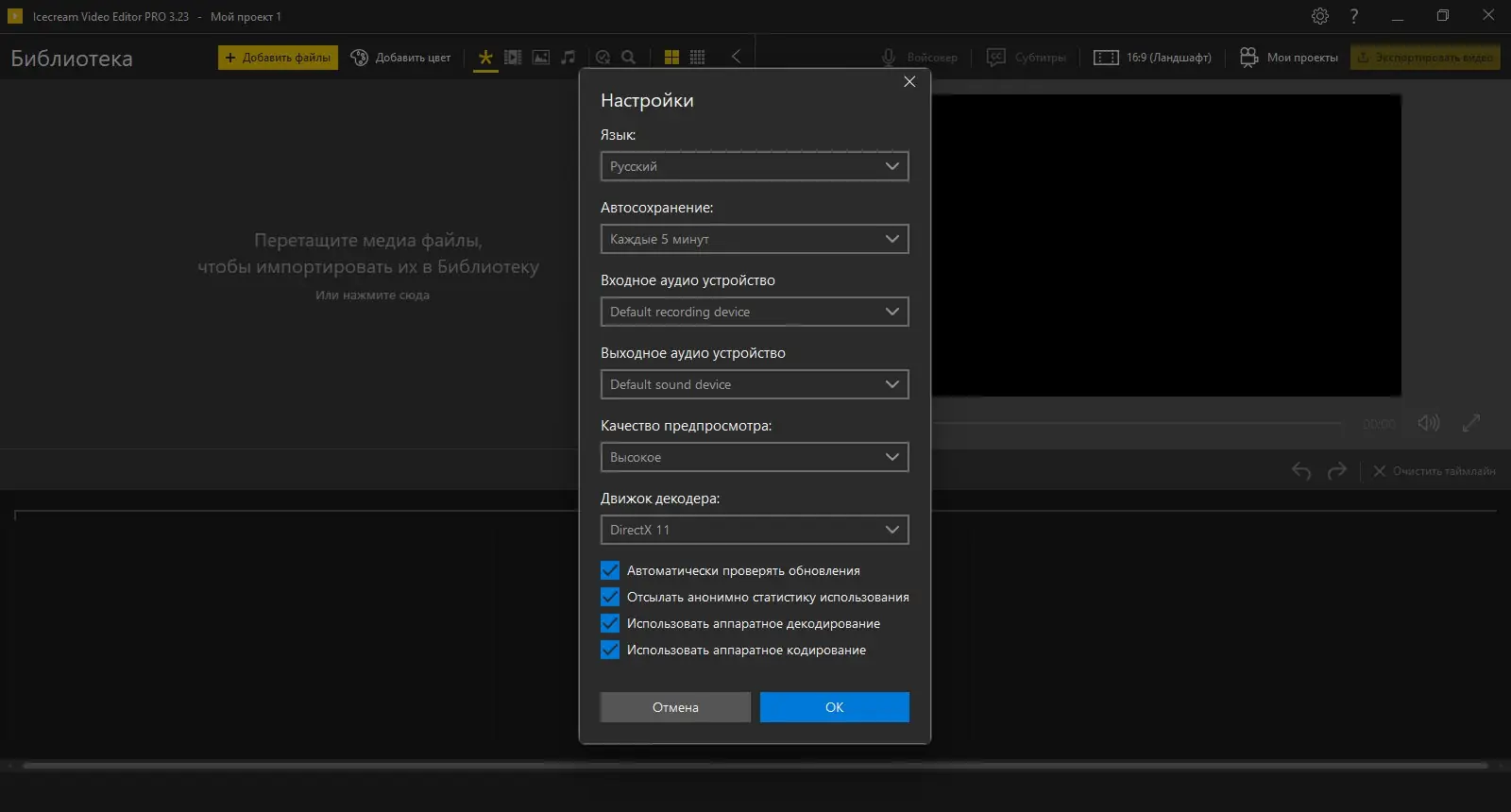Switch library to large thumbnails view
Image resolution: width=1511 pixels, height=812 pixels.
(671, 58)
